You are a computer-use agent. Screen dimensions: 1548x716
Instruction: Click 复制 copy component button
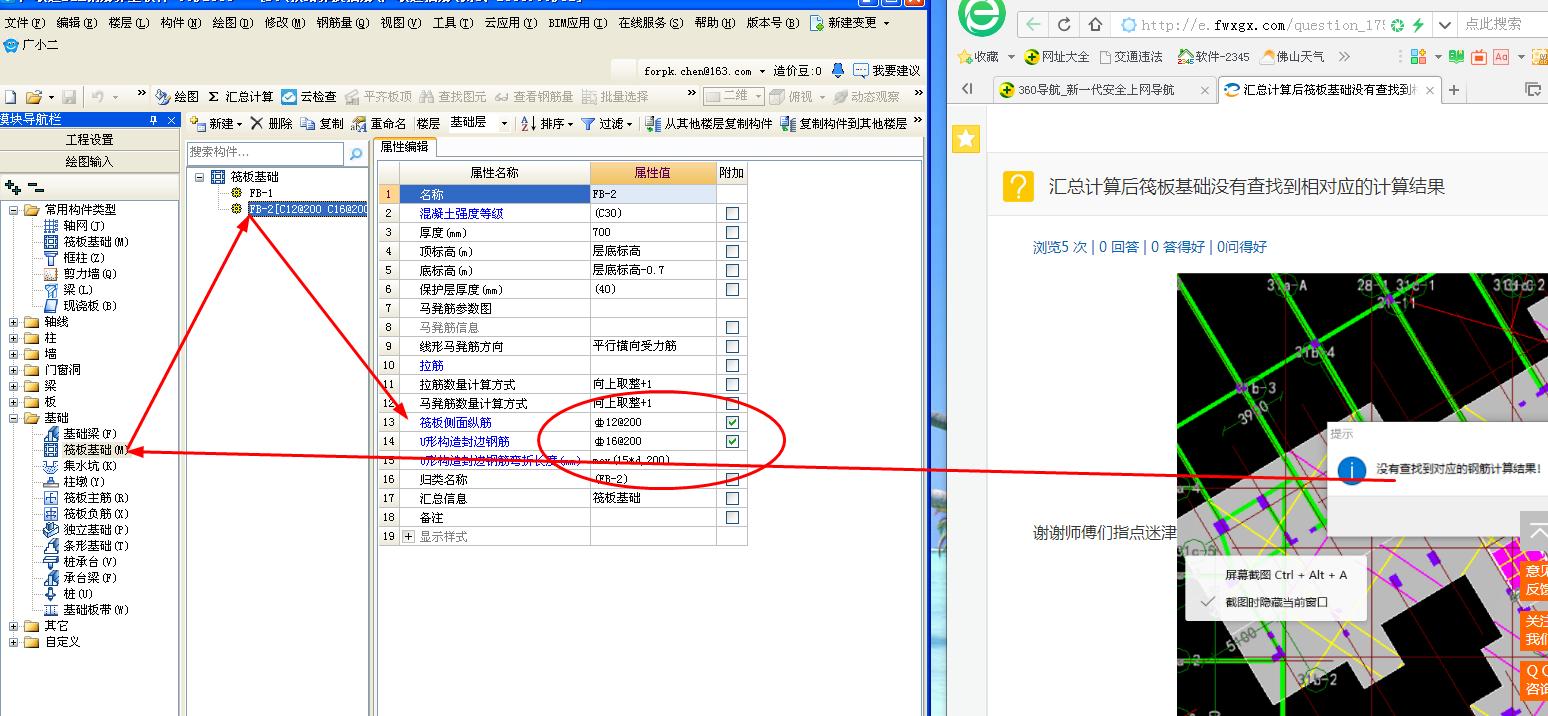pyautogui.click(x=322, y=123)
